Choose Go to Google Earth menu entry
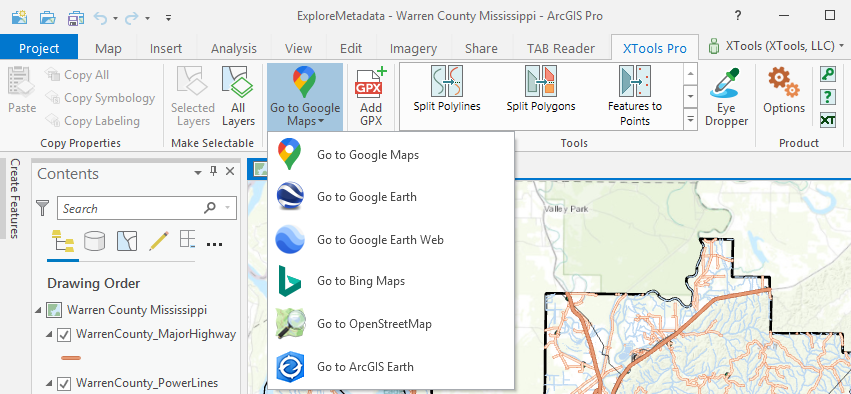The height and width of the screenshot is (394, 851). click(x=391, y=196)
